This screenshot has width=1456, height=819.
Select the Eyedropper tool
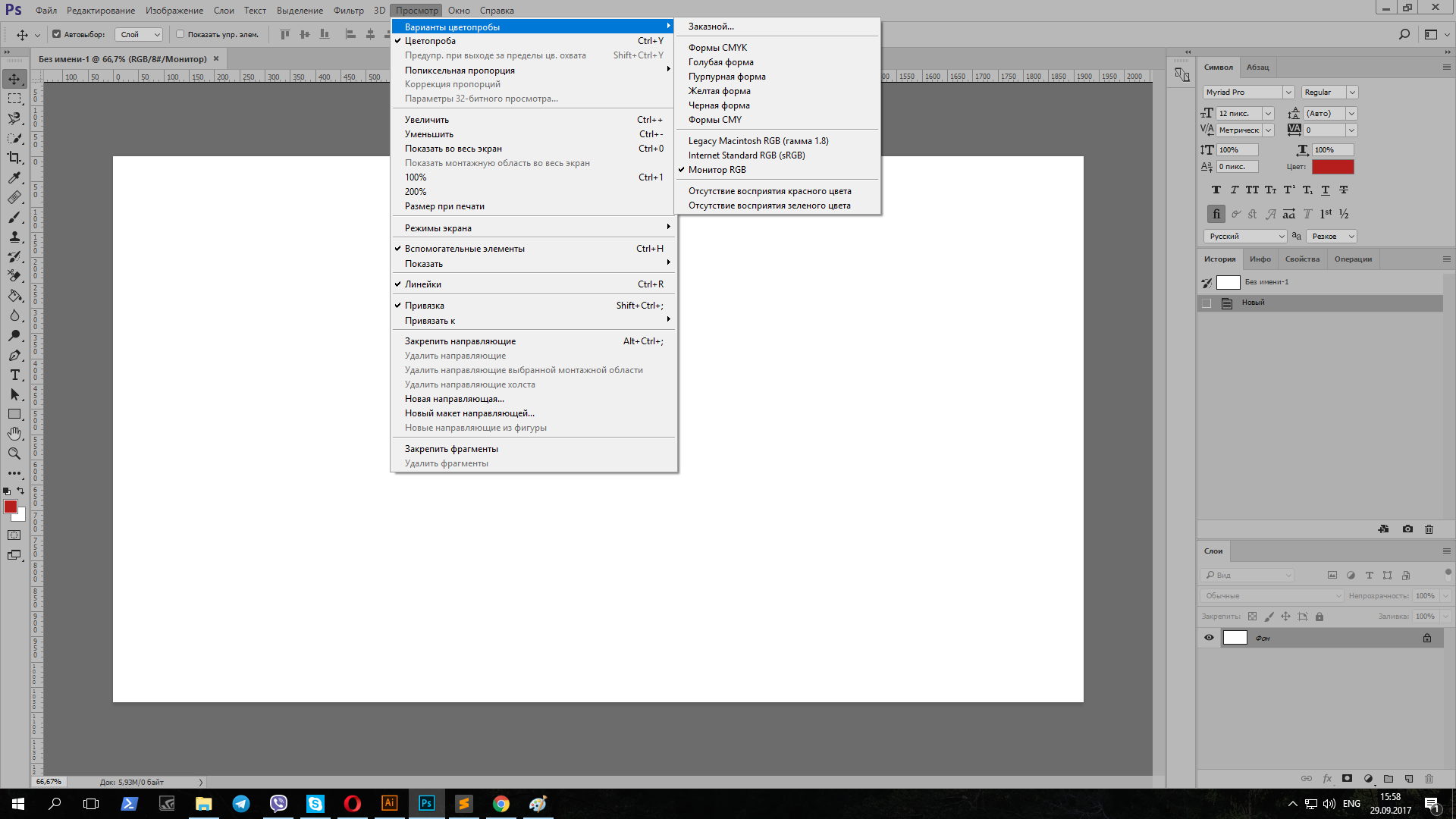point(14,177)
